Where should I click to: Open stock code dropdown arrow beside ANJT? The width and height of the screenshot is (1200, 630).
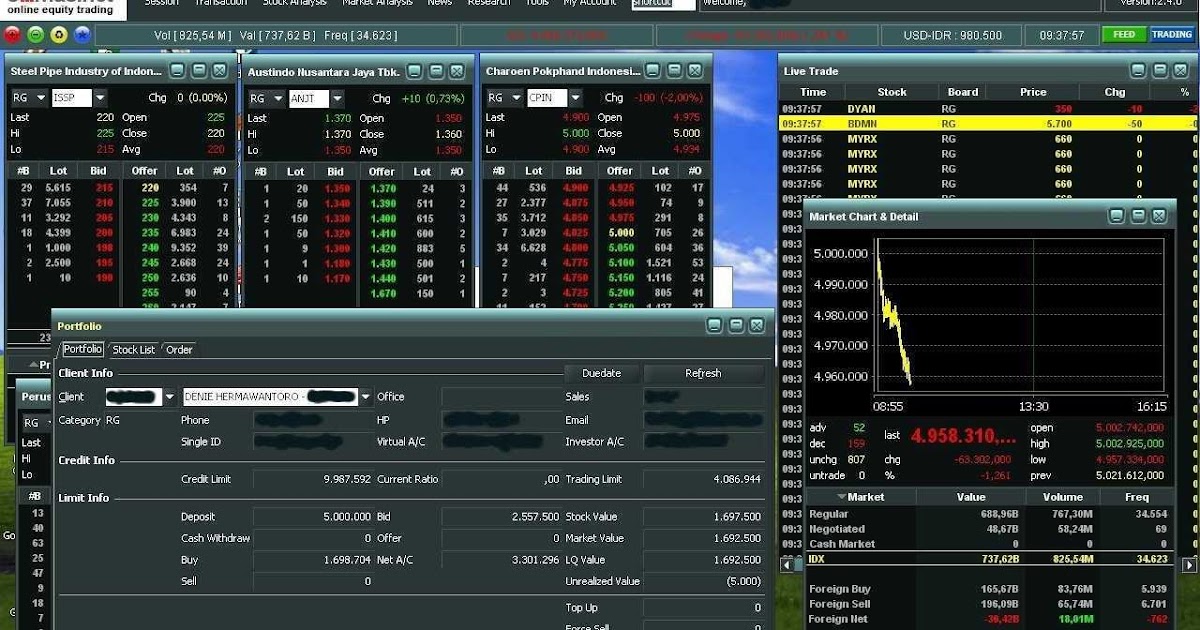[x=337, y=98]
